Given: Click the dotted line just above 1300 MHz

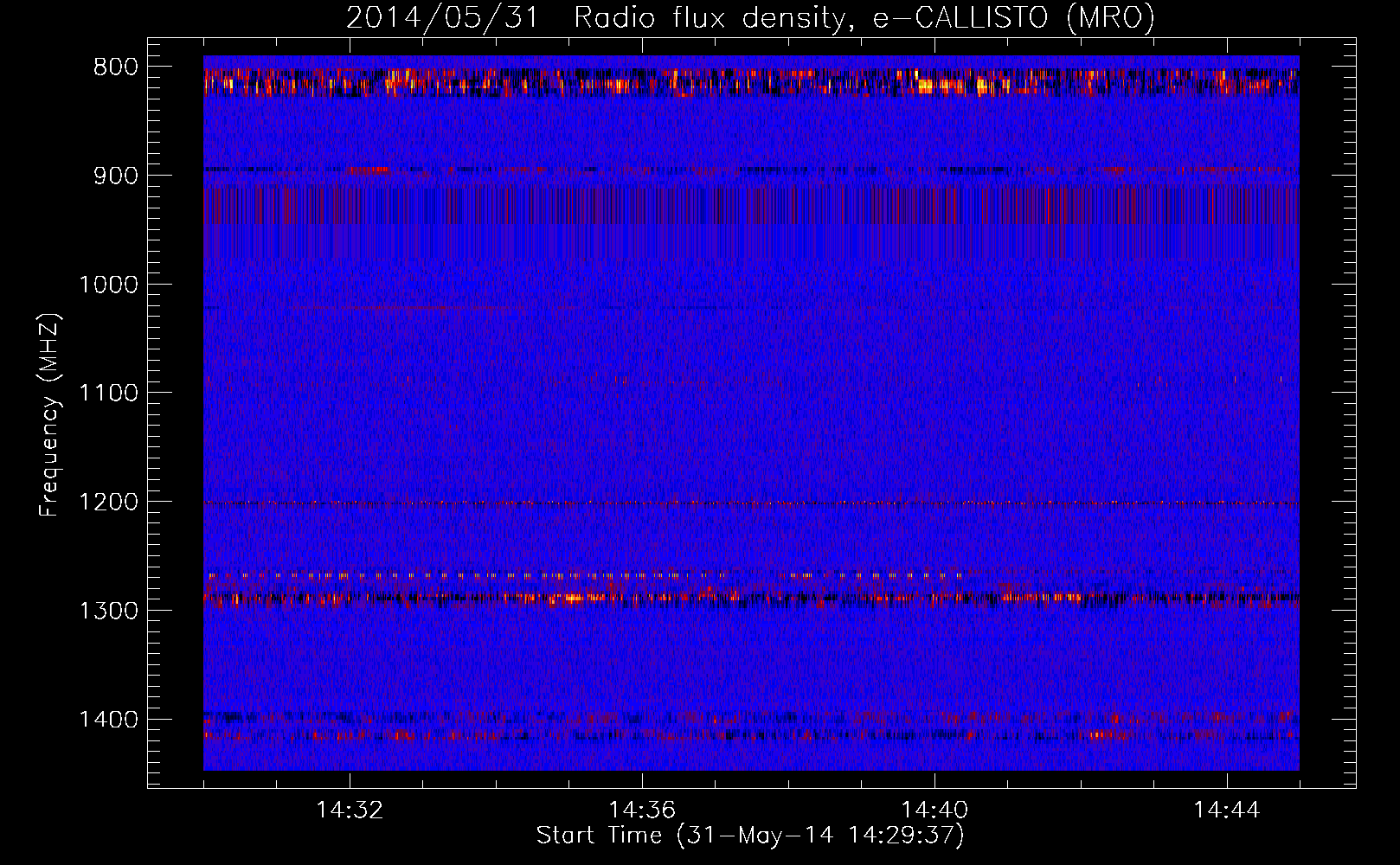Looking at the screenshot, I should tap(584, 574).
